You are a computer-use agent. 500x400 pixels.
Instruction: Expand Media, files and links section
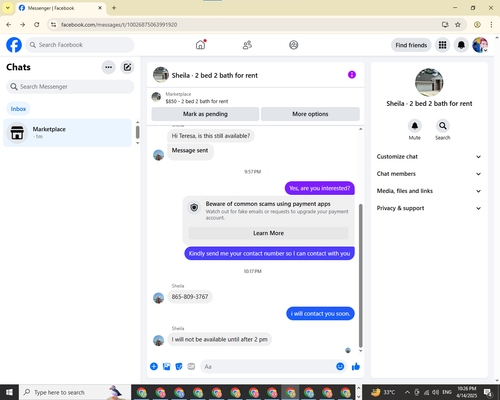(x=429, y=191)
